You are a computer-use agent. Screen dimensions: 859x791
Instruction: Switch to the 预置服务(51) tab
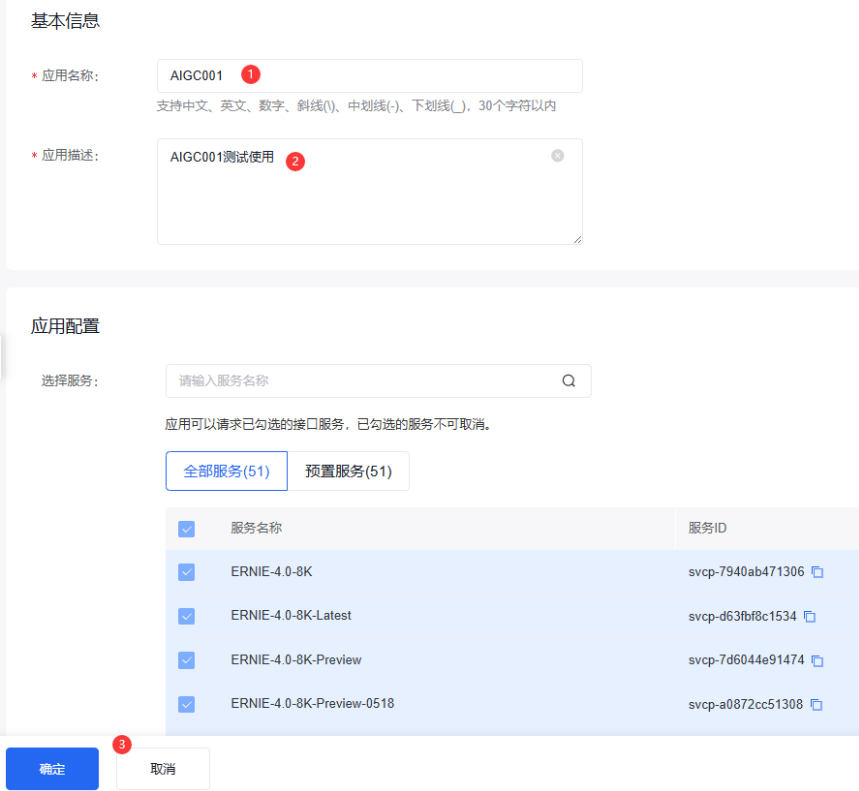tap(348, 471)
